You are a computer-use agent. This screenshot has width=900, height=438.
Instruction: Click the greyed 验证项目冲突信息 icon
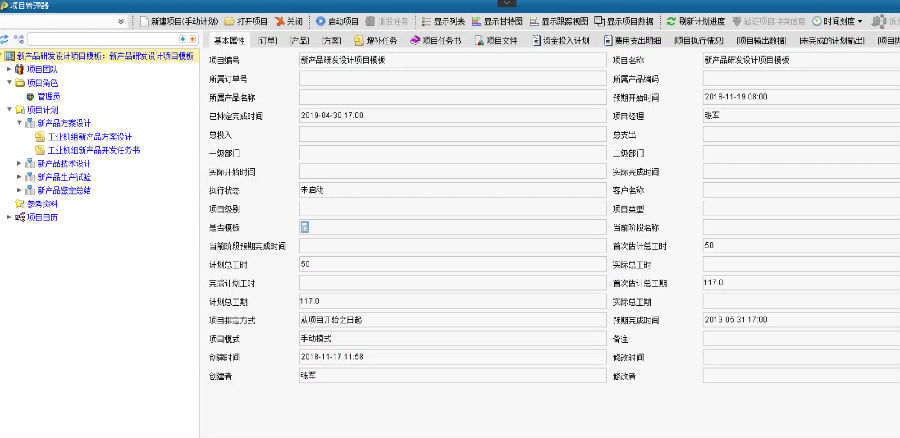[736, 21]
